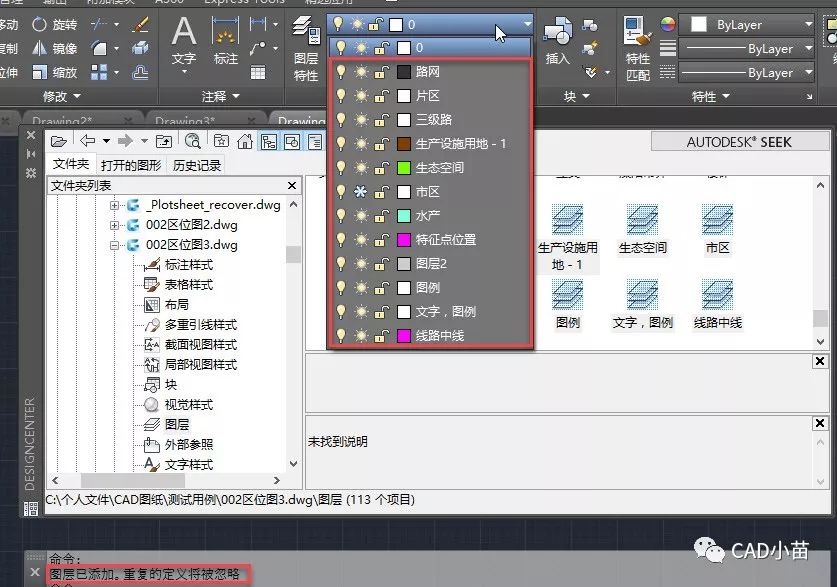This screenshot has height=587, width=837.
Task: Click the 标注 dimension tool icon
Action: [226, 38]
